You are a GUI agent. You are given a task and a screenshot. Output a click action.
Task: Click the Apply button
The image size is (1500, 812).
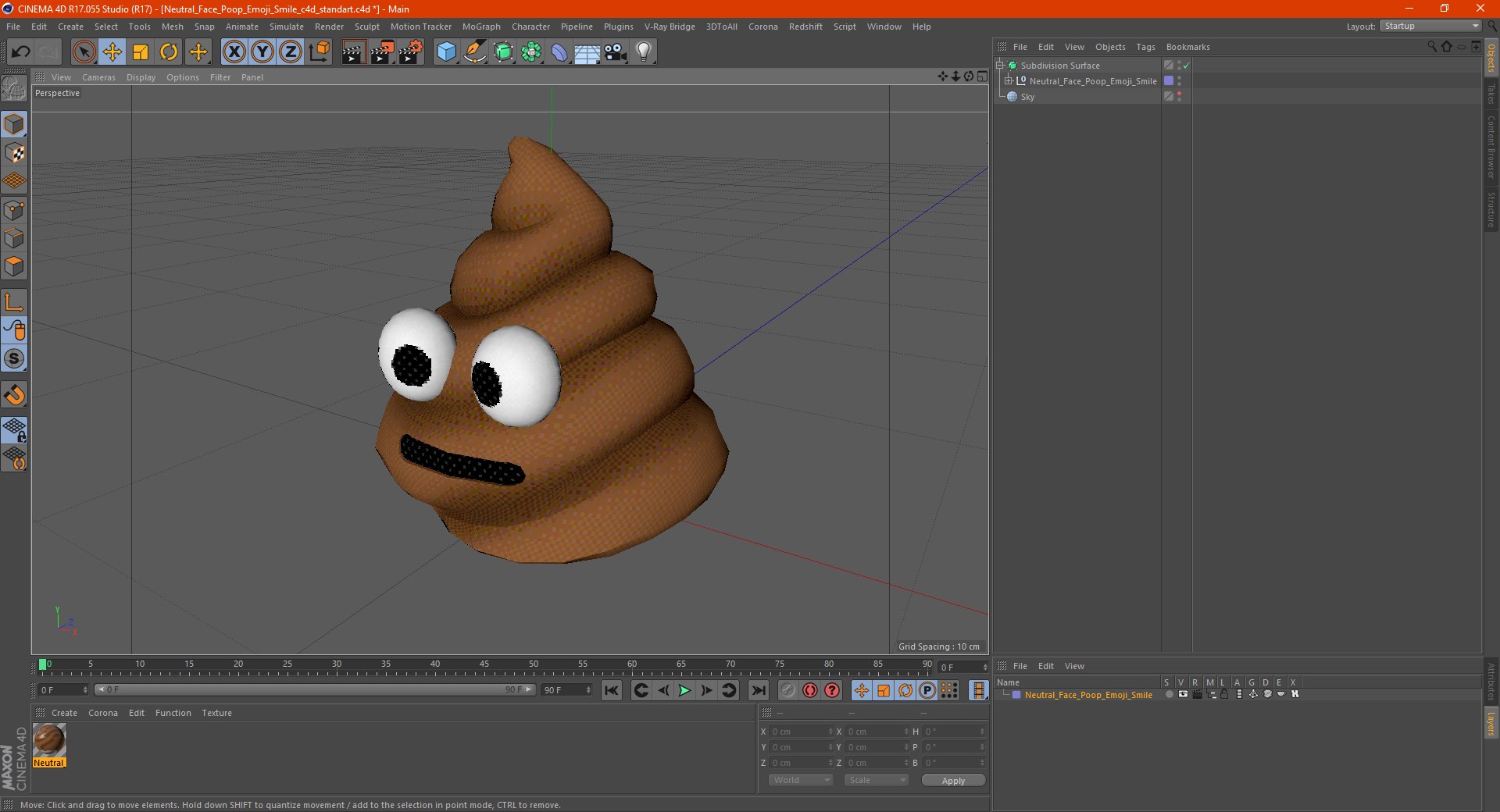coord(953,781)
